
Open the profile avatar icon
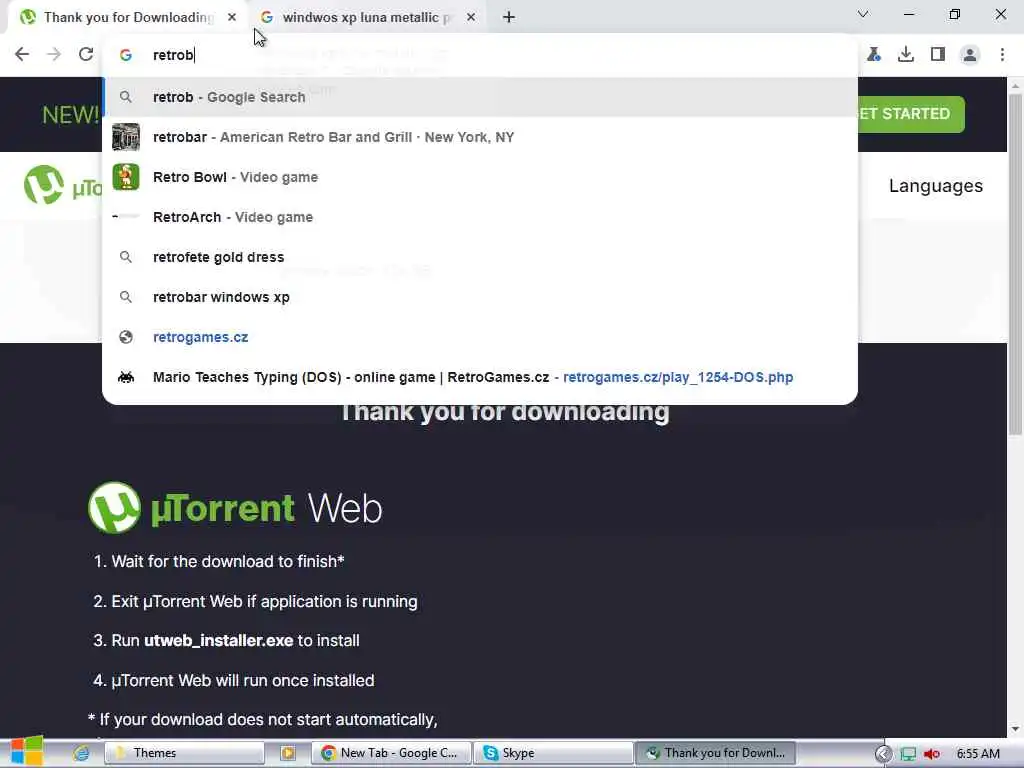(970, 55)
